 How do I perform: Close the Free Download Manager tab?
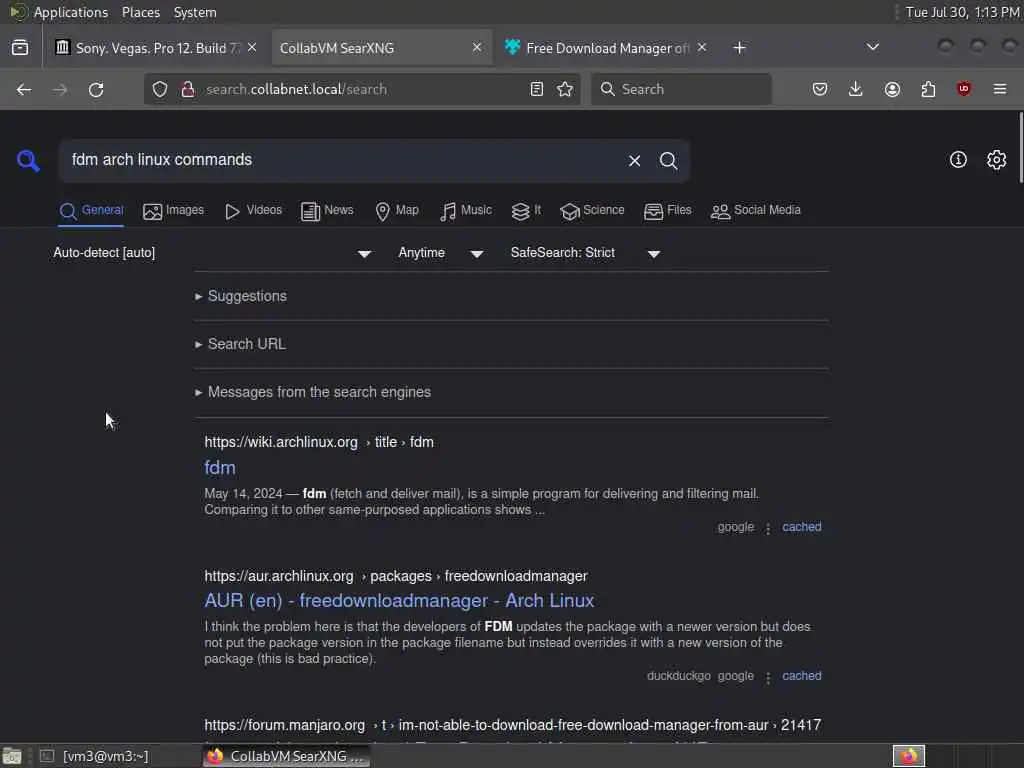point(701,48)
